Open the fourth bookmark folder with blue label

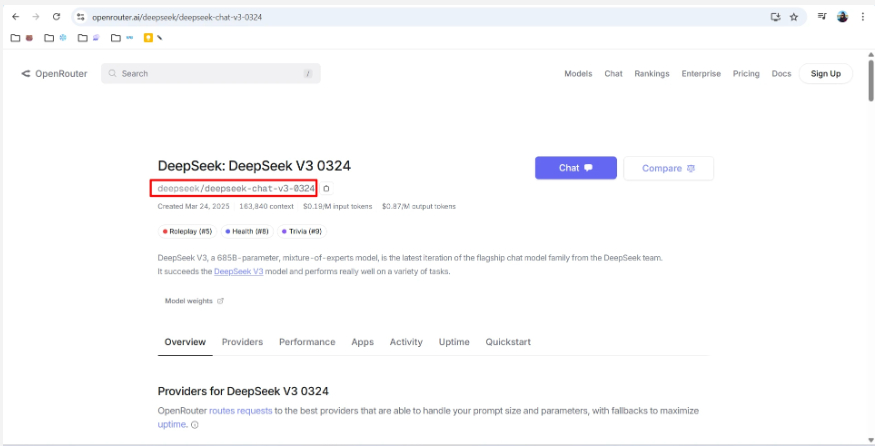122,38
